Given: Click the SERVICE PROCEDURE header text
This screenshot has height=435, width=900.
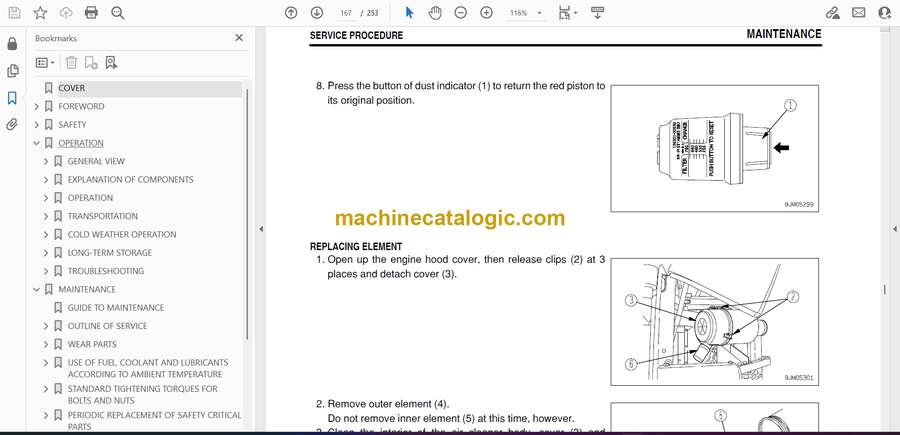Looking at the screenshot, I should [356, 36].
